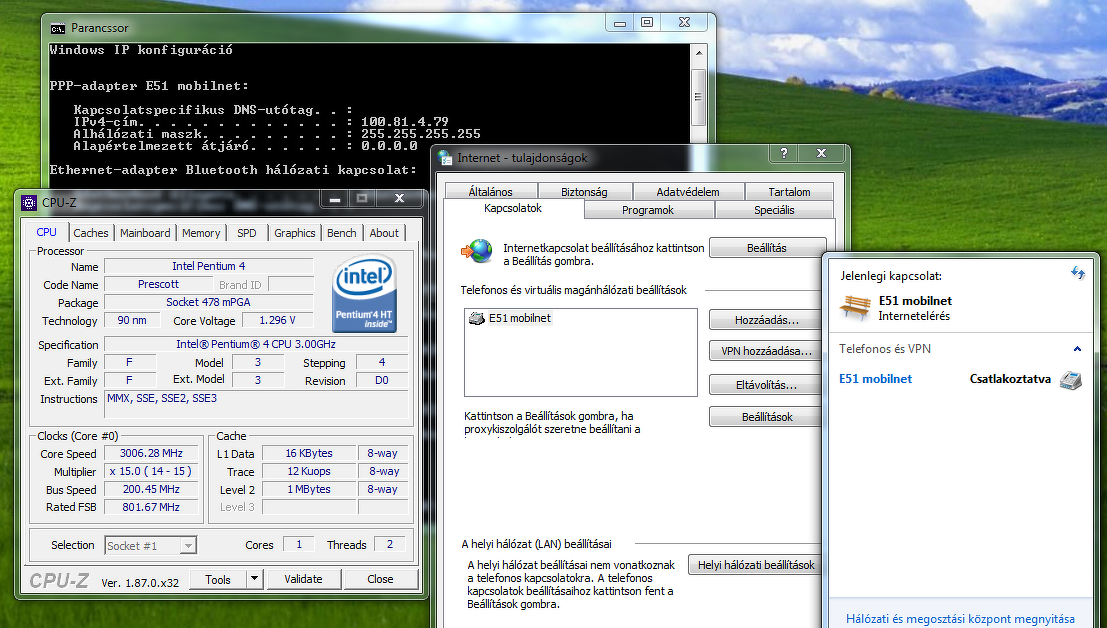Click Helyi hálózati beállítások button

click(755, 565)
